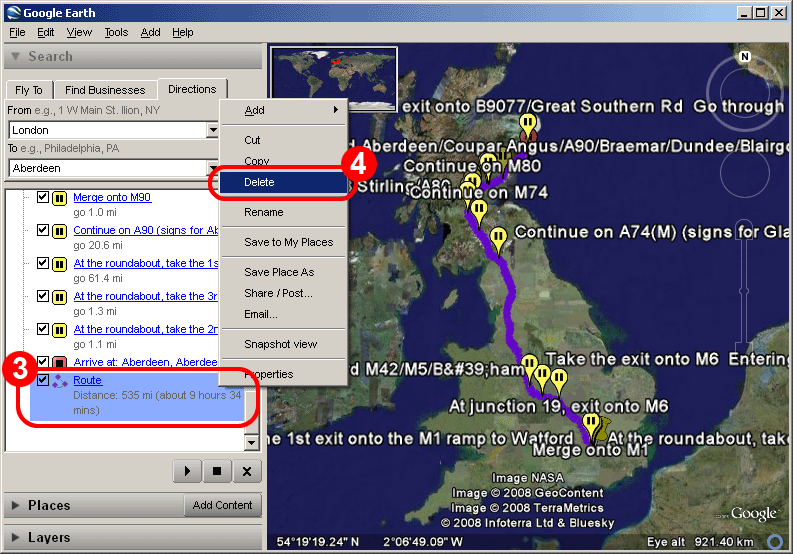Clear search results with X button
793x554 pixels.
click(247, 471)
